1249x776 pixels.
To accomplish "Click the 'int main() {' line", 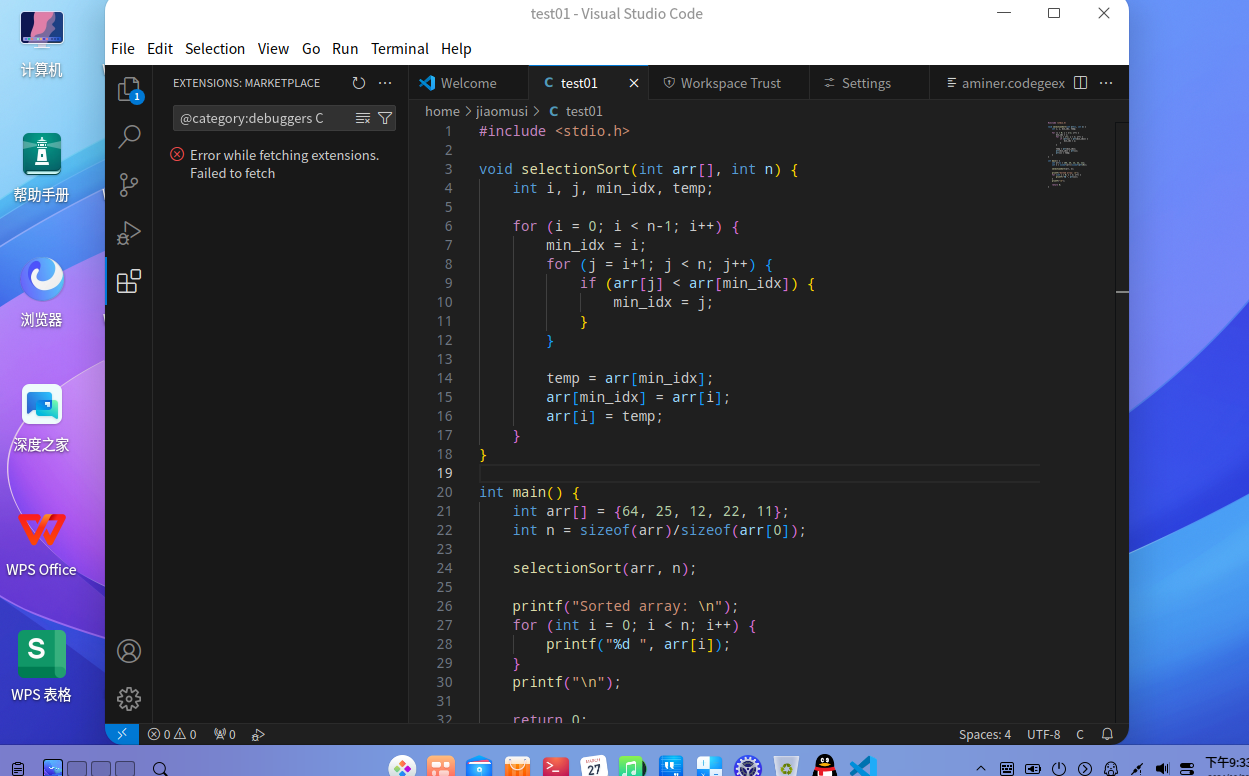I will [x=529, y=492].
